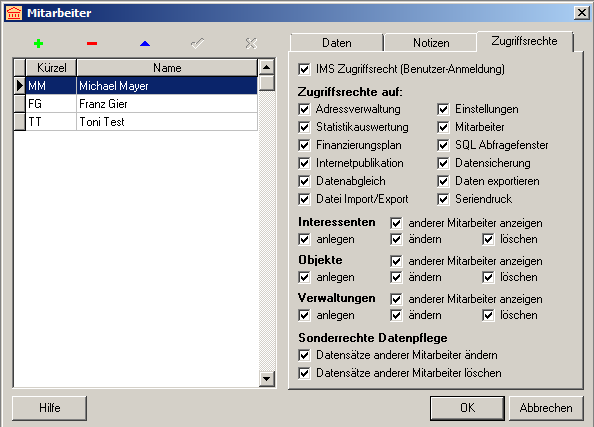Uncheck SQL Abfragefenster
Image resolution: width=594 pixels, height=427 pixels.
pos(443,145)
